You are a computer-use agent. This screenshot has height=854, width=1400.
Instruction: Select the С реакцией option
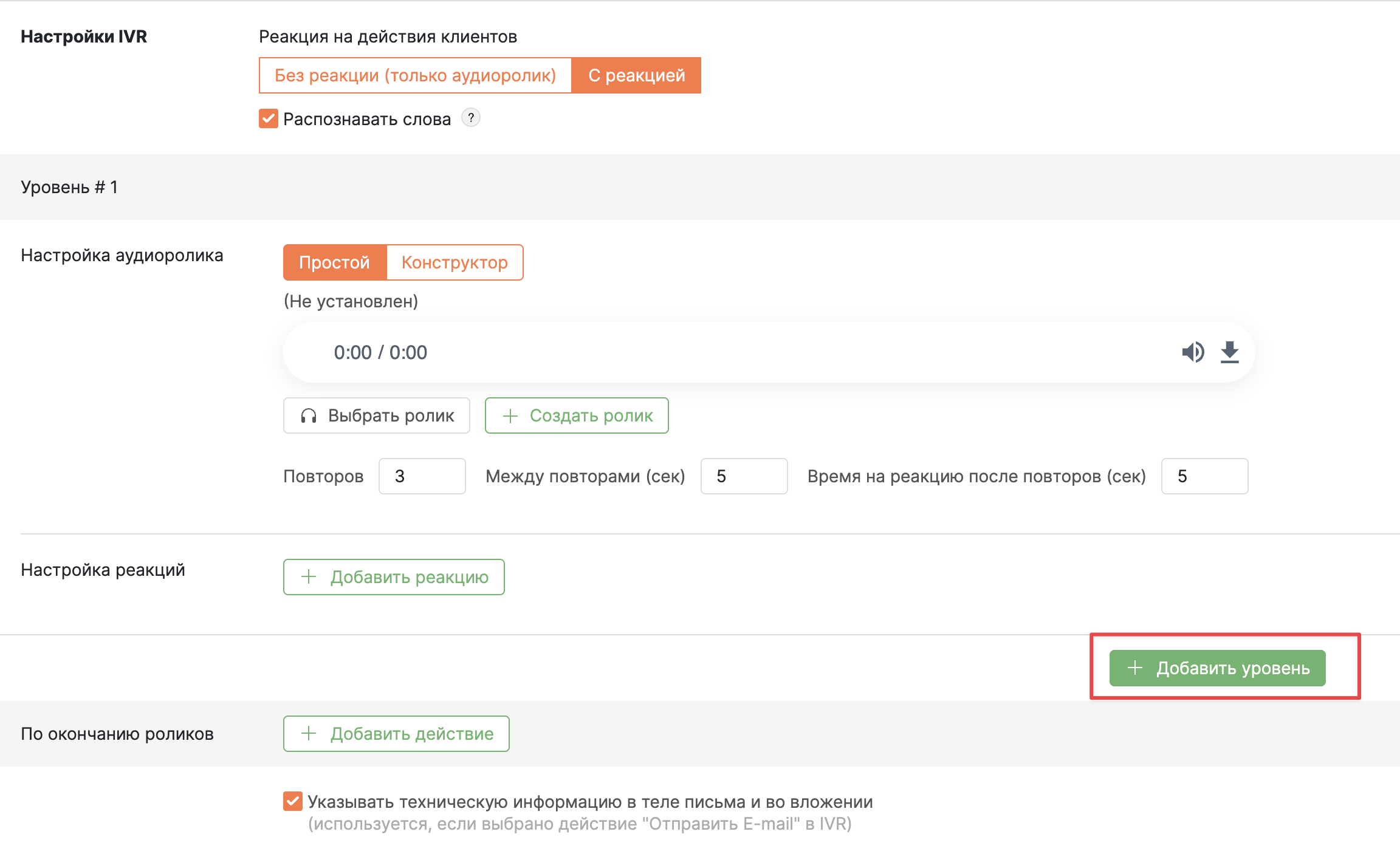tap(636, 75)
